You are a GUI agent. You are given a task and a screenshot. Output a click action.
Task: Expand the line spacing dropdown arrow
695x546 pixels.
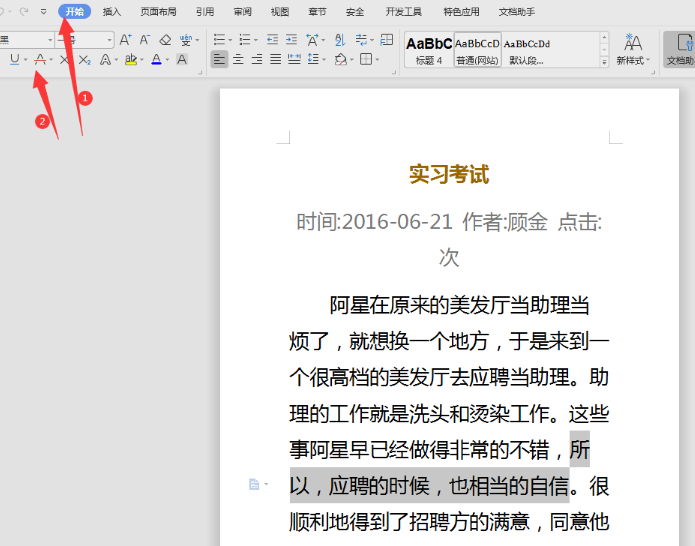pyautogui.click(x=324, y=59)
